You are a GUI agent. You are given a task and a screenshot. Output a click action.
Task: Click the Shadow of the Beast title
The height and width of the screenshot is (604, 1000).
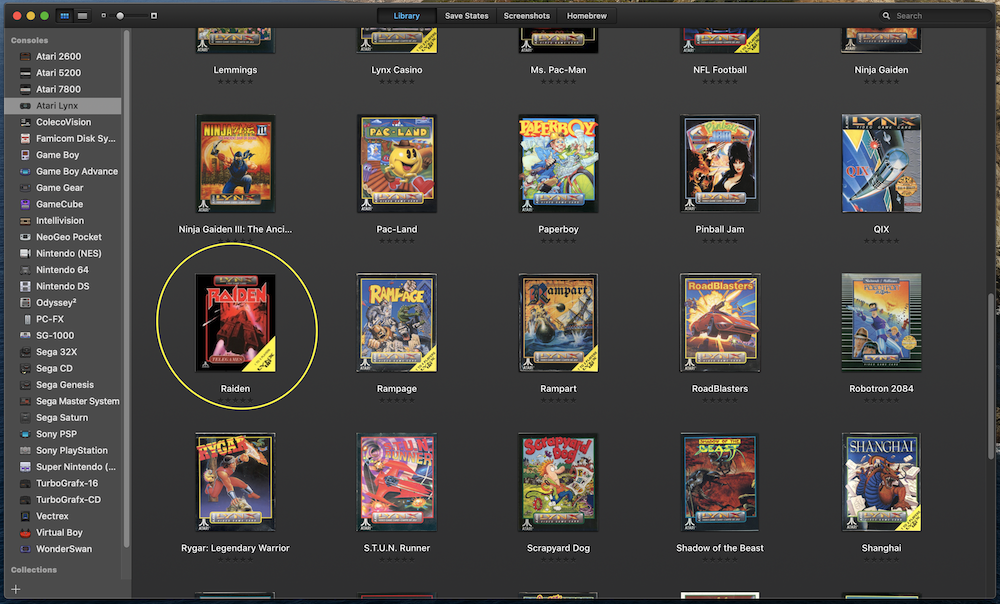coord(719,548)
